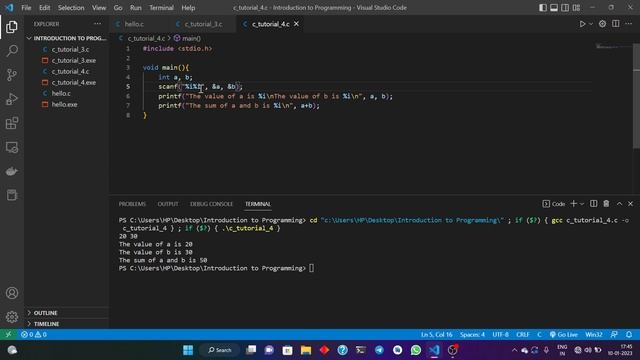Switch to the Output panel tab
Screen dimensions: 640x360
[168, 204]
